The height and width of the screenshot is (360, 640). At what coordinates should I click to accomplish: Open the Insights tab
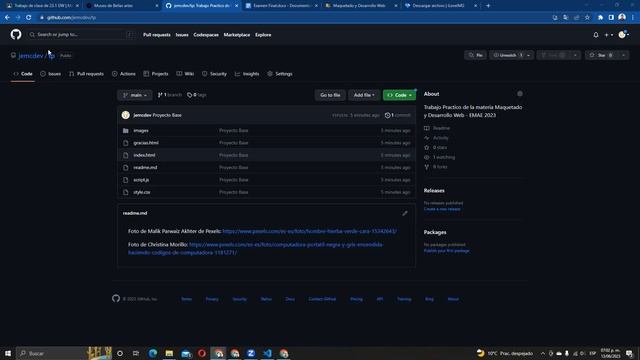click(x=247, y=74)
